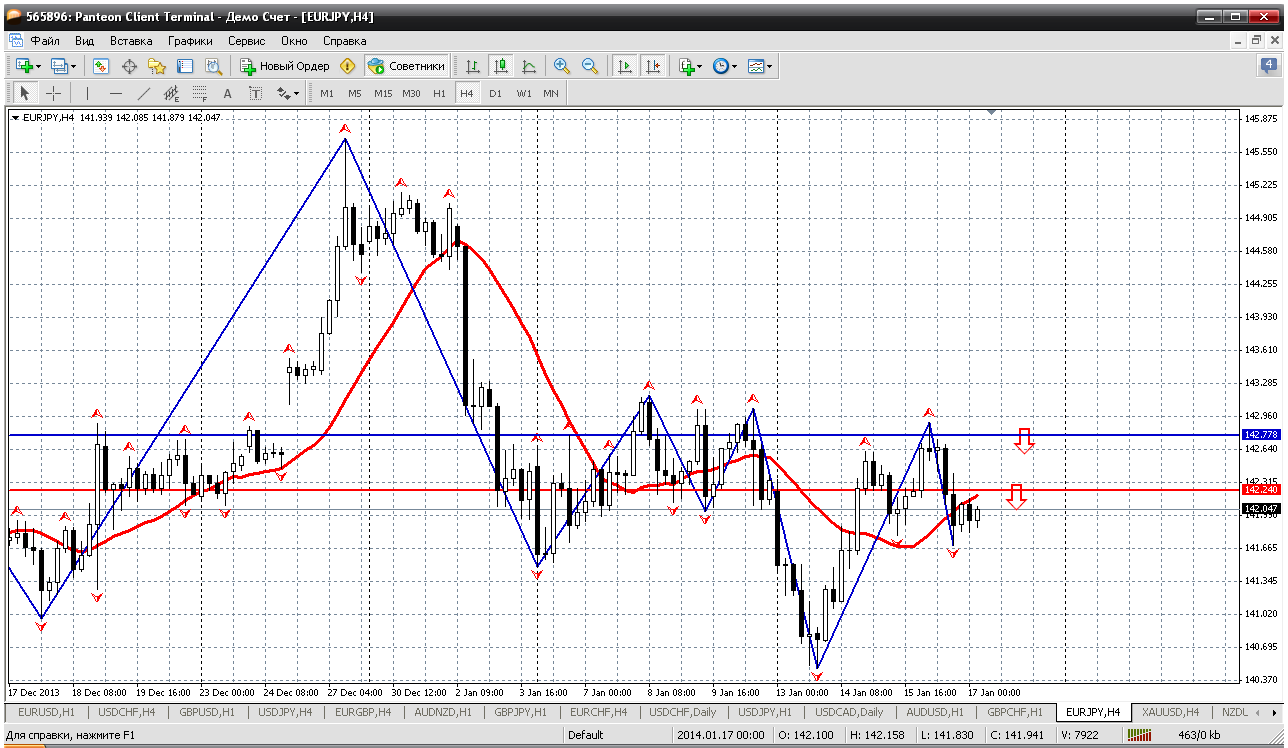
Task: Select the equidistant channel tool
Action: click(x=171, y=93)
